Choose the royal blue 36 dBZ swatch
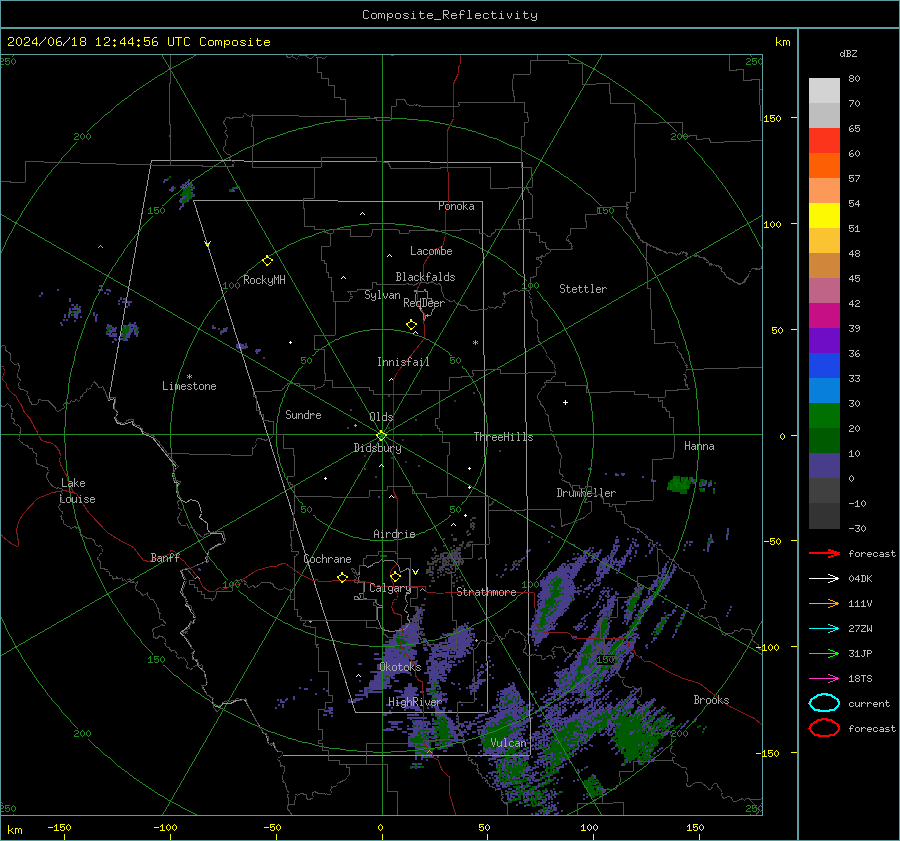The height and width of the screenshot is (841, 900). (x=824, y=366)
